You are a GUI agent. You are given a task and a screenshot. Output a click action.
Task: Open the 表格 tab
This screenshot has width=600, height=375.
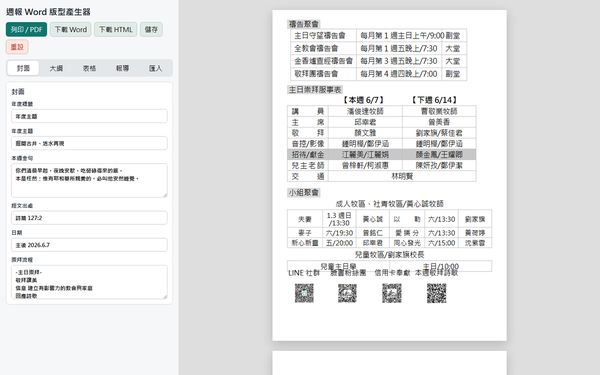[89, 68]
